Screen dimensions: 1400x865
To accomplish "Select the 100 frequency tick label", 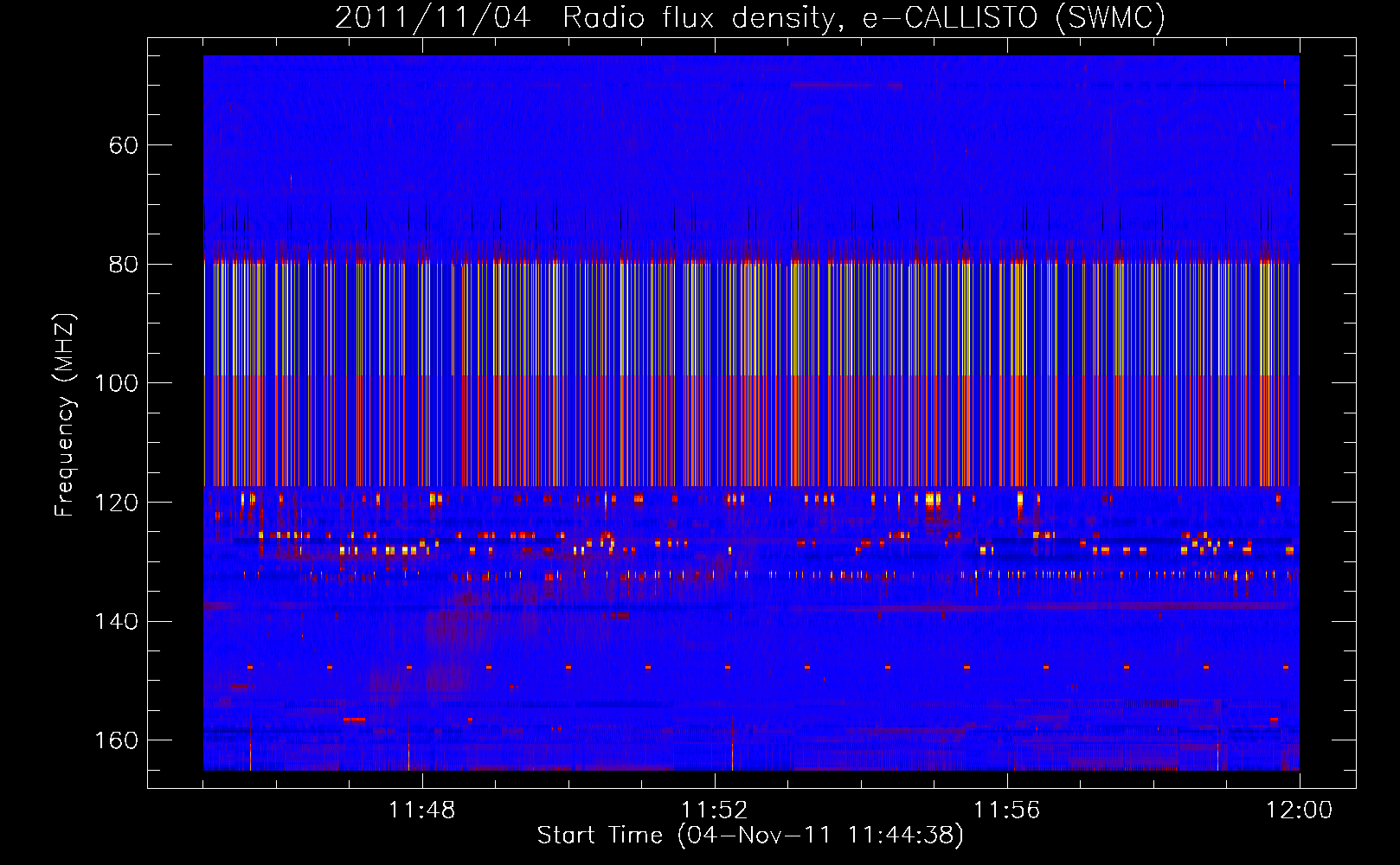I will (116, 383).
